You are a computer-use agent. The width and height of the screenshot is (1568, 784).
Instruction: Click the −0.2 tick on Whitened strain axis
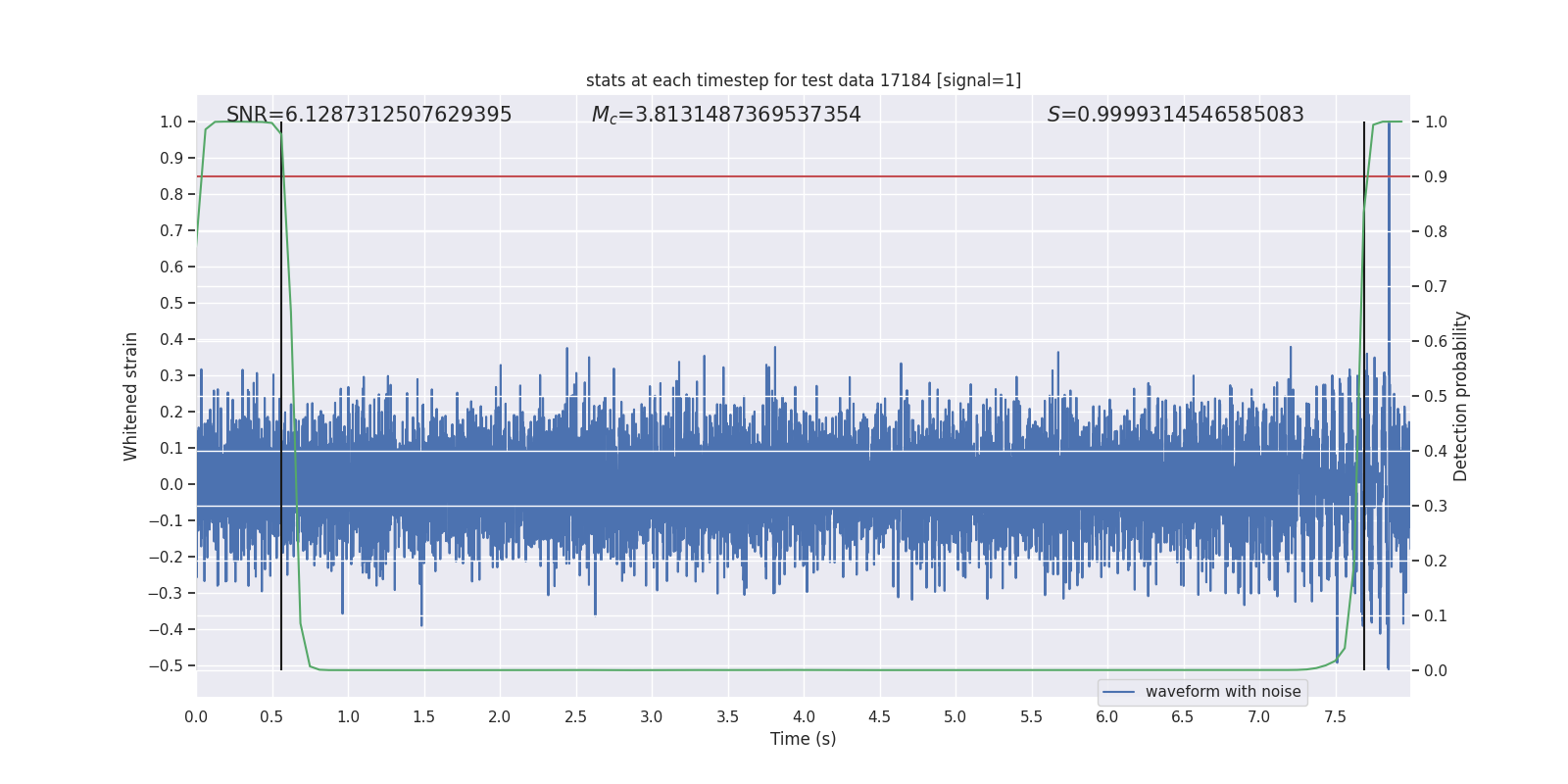click(x=166, y=557)
